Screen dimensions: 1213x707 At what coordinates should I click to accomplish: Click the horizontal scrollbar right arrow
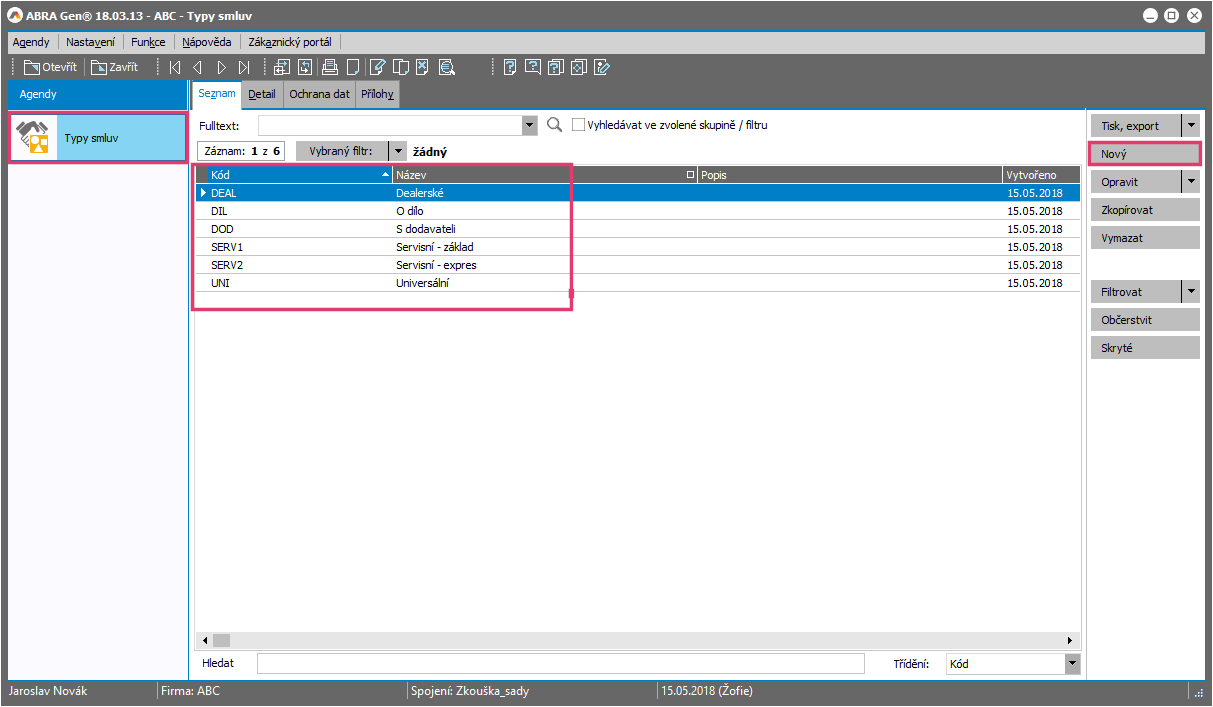pyautogui.click(x=1071, y=640)
